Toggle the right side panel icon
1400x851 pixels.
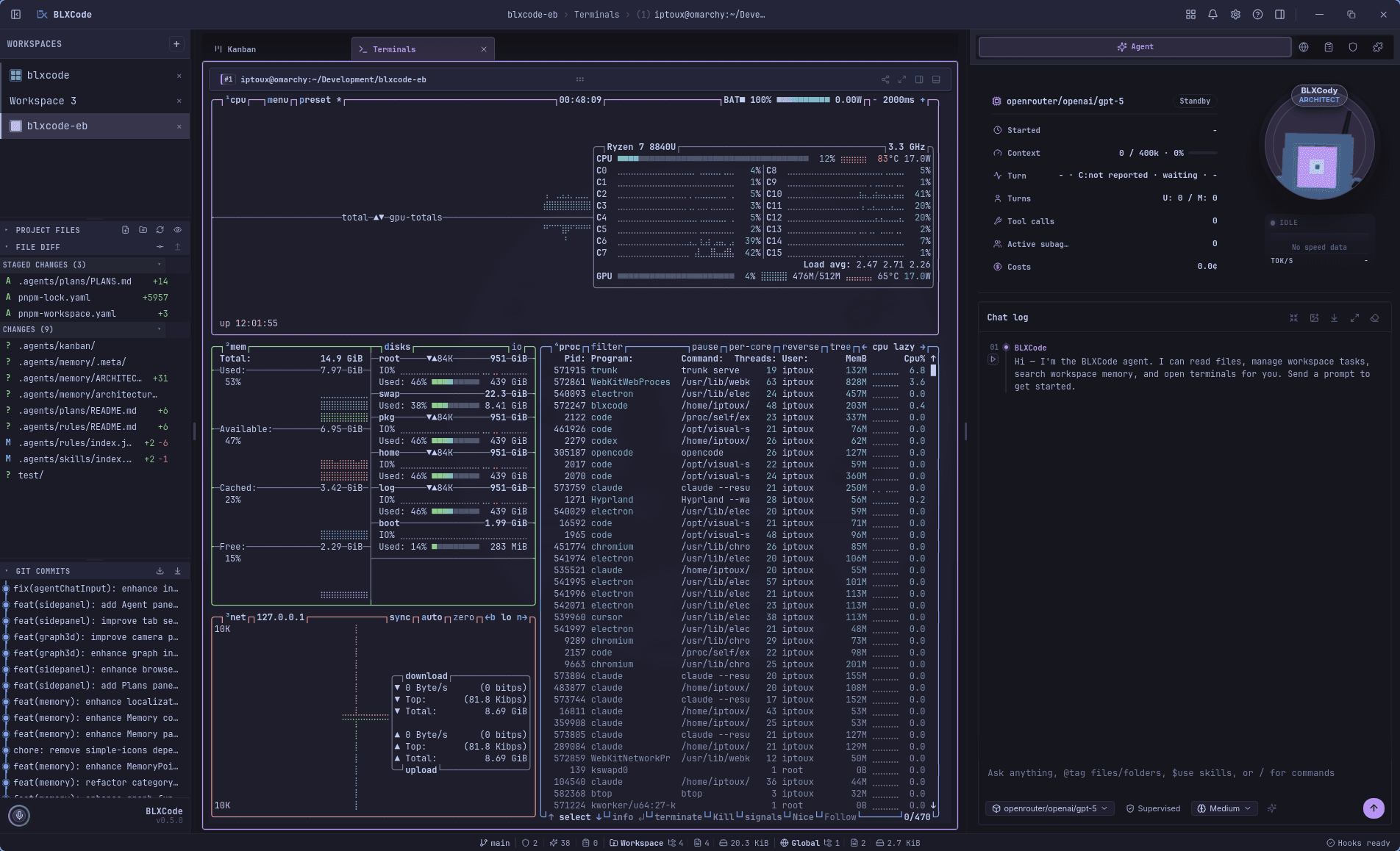tap(1279, 15)
